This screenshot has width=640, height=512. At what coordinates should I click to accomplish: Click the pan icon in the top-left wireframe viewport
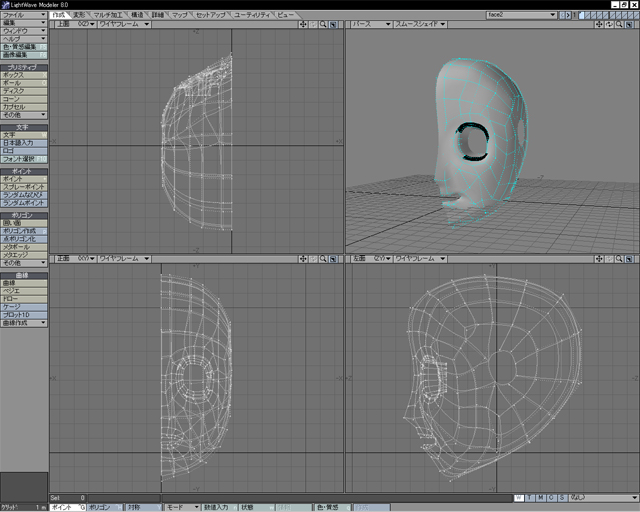point(304,24)
